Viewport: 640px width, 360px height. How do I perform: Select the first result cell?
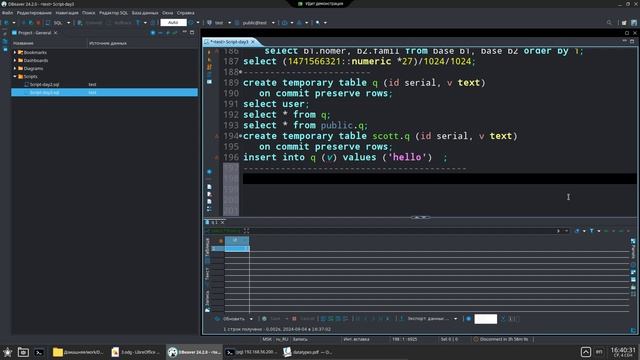[x=237, y=249]
